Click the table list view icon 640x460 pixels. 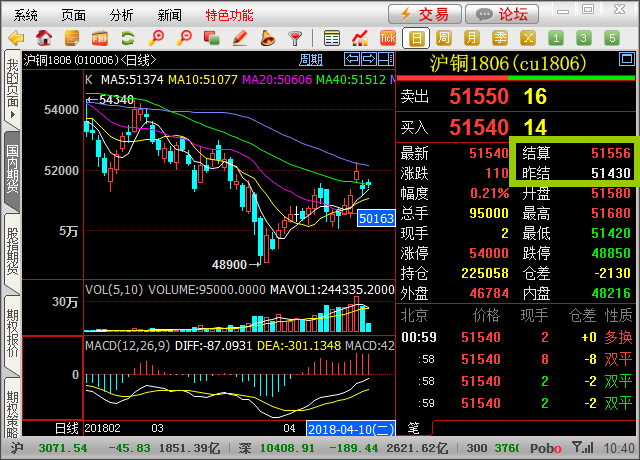click(x=331, y=37)
